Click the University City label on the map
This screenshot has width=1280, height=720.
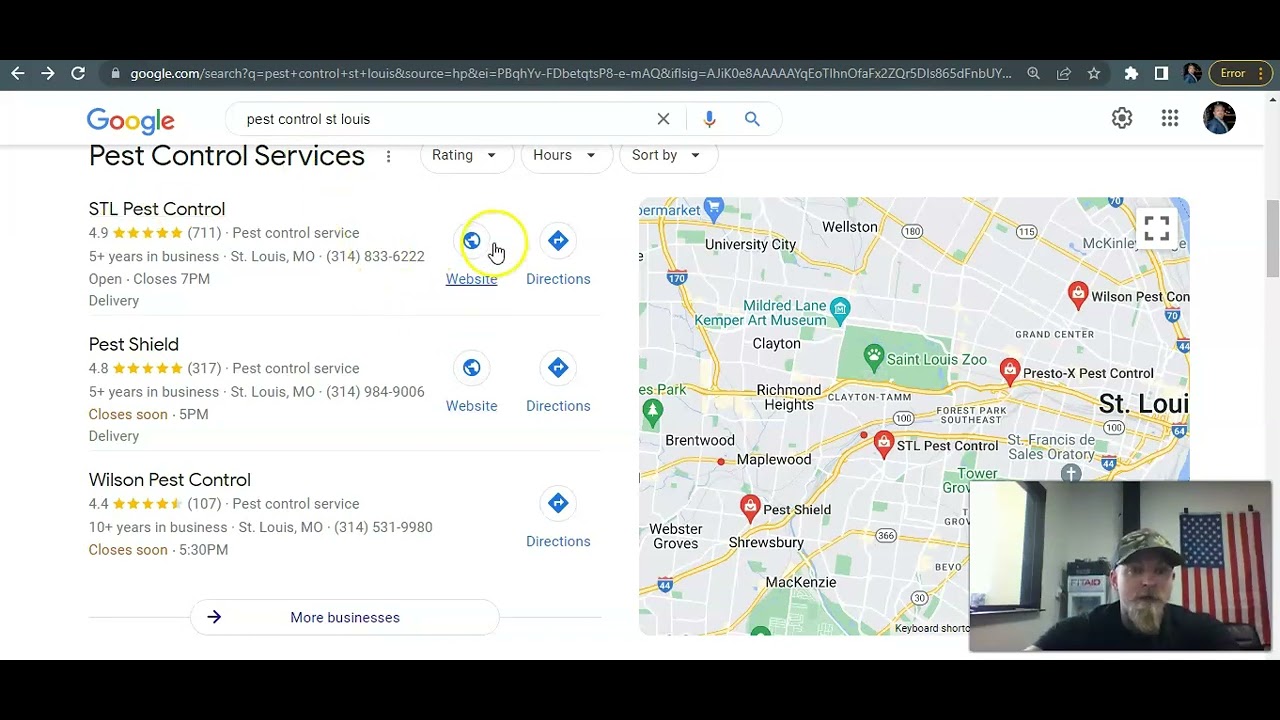point(750,244)
